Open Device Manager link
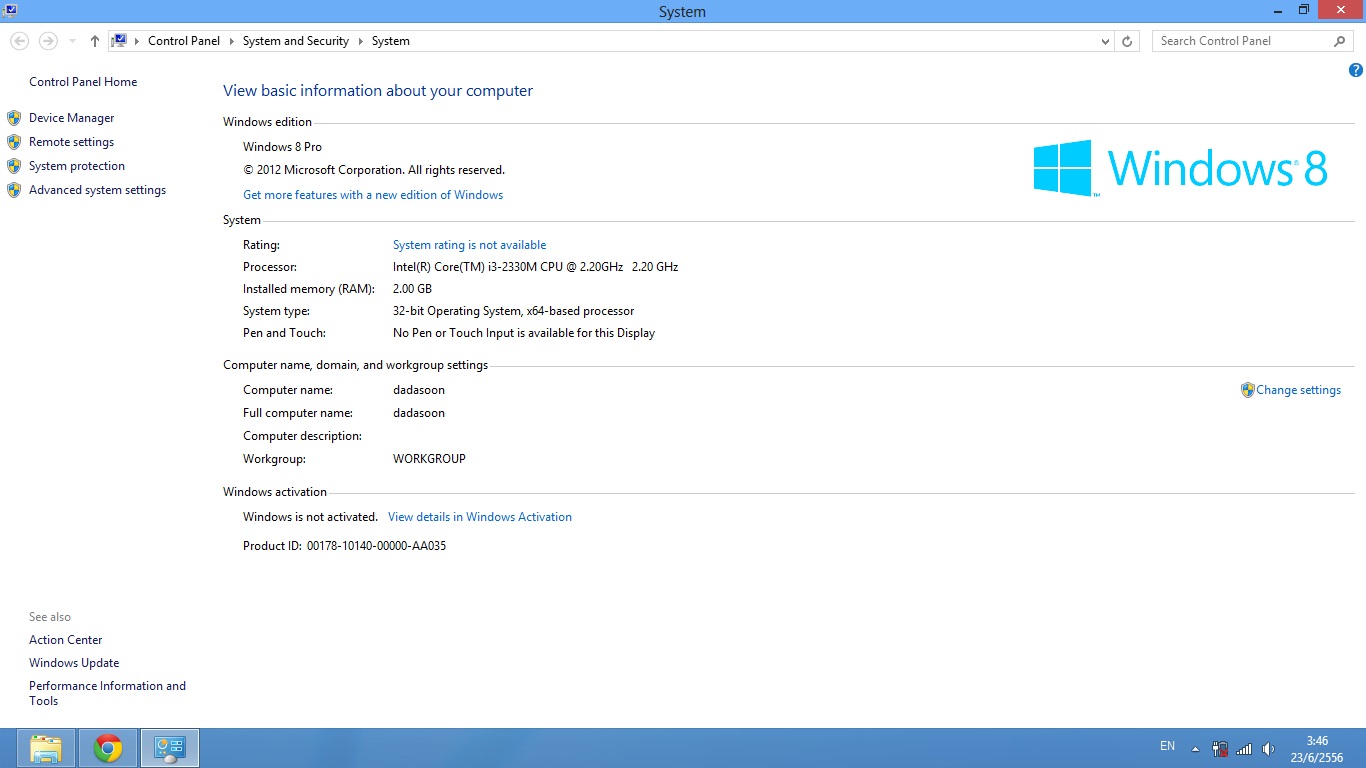This screenshot has height=768, width=1366. coord(72,118)
